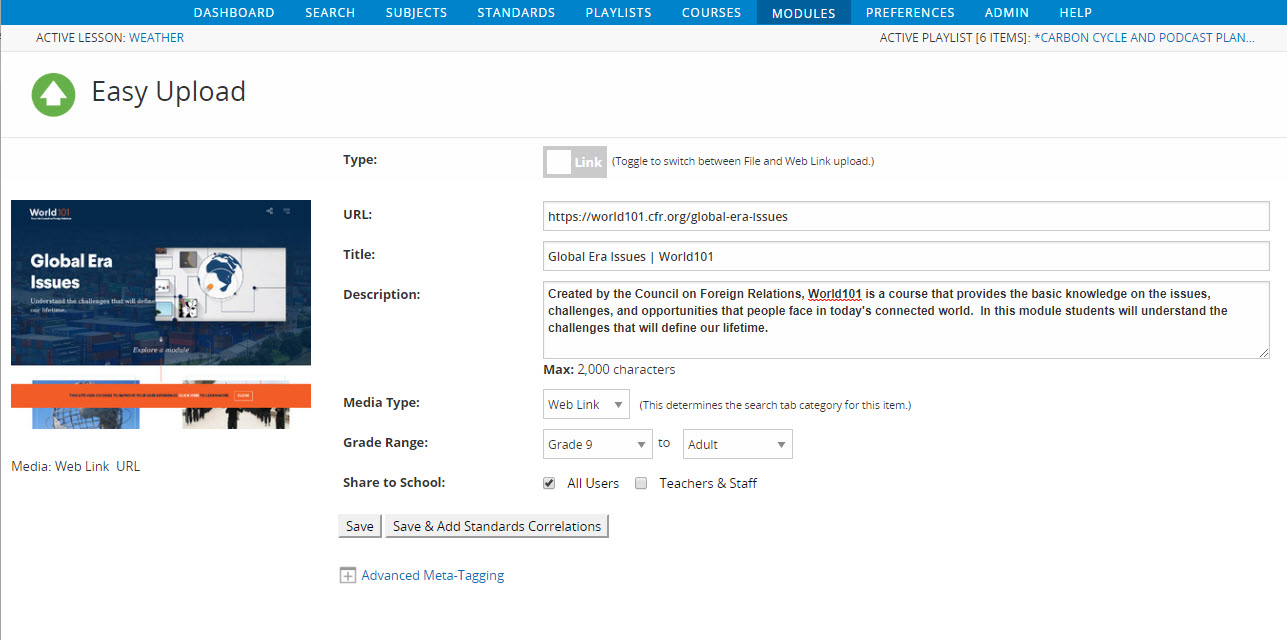1287x640 pixels.
Task: Open the Courses menu
Action: coord(711,12)
